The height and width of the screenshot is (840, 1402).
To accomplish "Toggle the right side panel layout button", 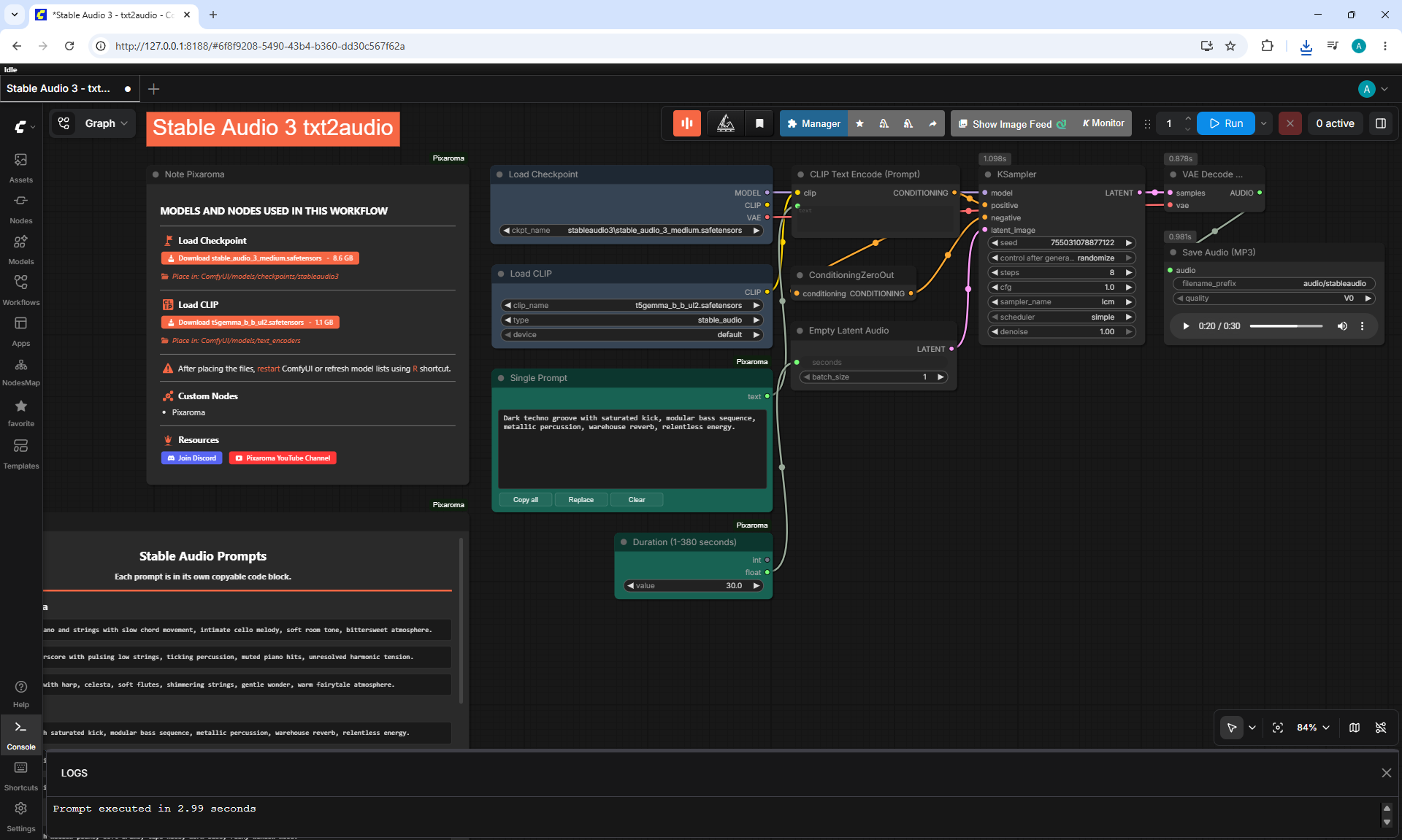I will click(x=1381, y=123).
